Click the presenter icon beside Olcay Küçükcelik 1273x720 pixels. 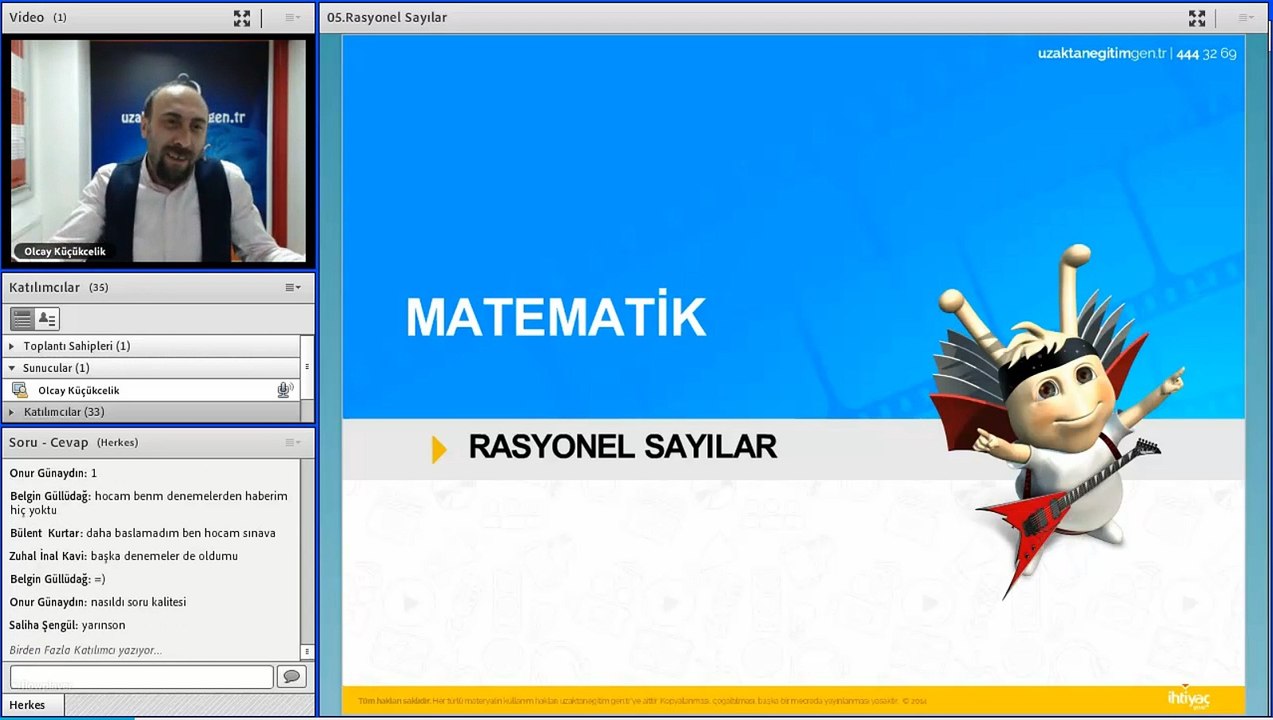coord(20,390)
